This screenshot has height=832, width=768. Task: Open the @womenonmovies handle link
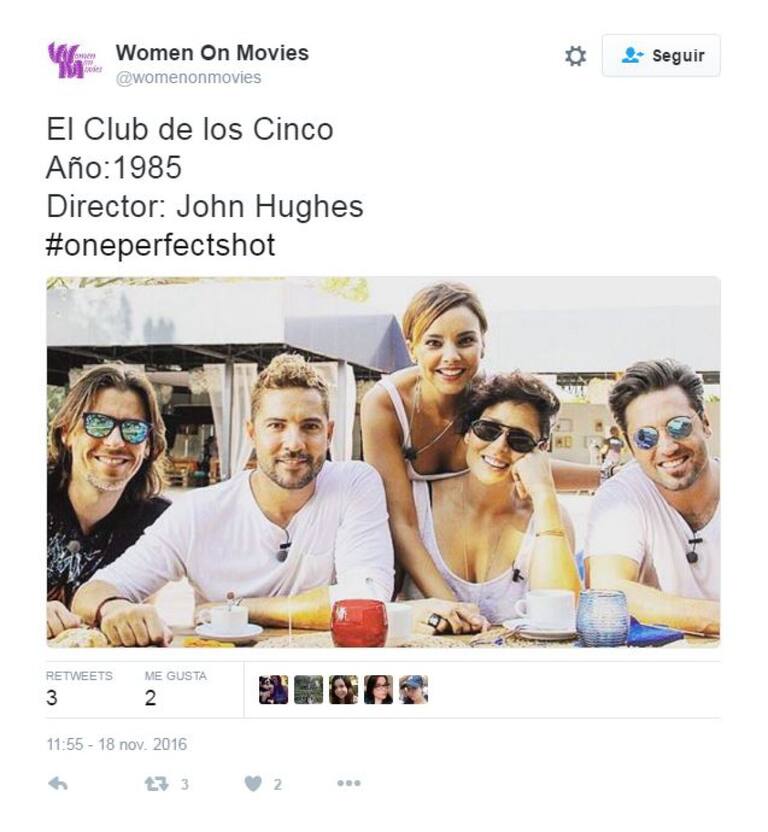(189, 77)
